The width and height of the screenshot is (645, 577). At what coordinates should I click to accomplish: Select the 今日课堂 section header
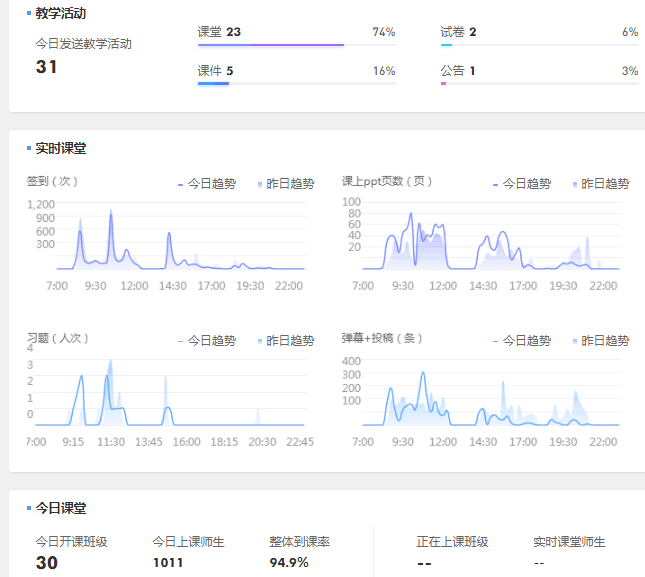pyautogui.click(x=60, y=508)
